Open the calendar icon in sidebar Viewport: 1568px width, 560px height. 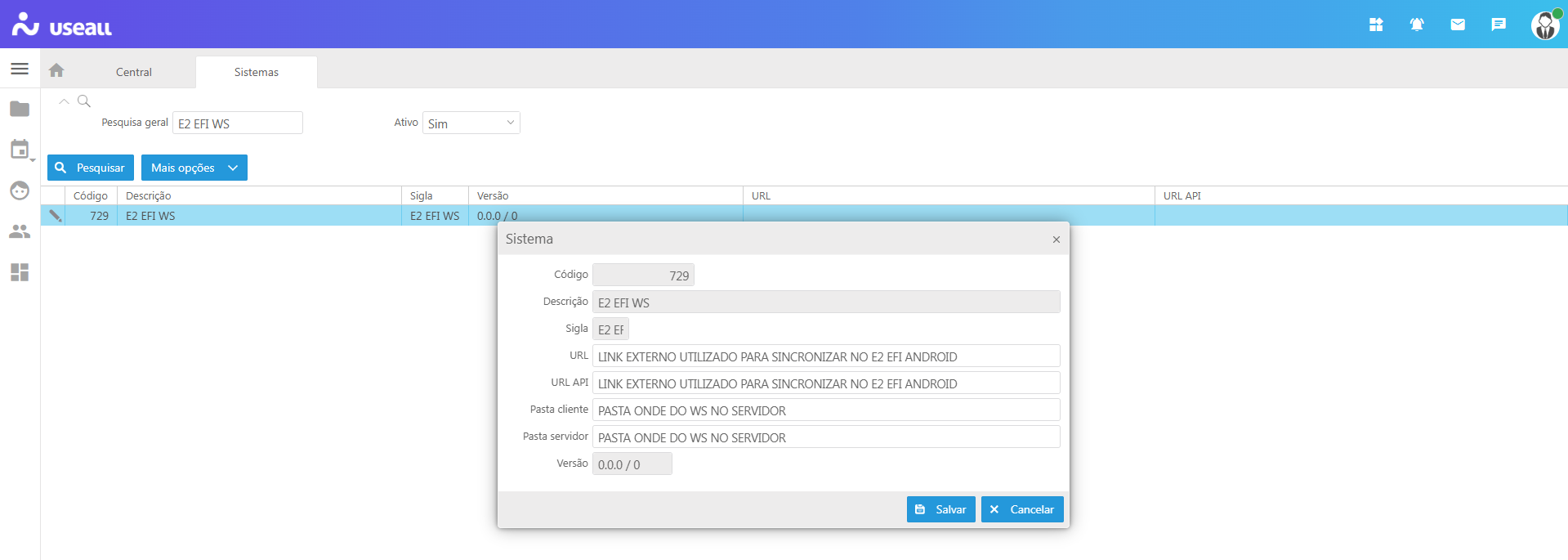[x=20, y=150]
